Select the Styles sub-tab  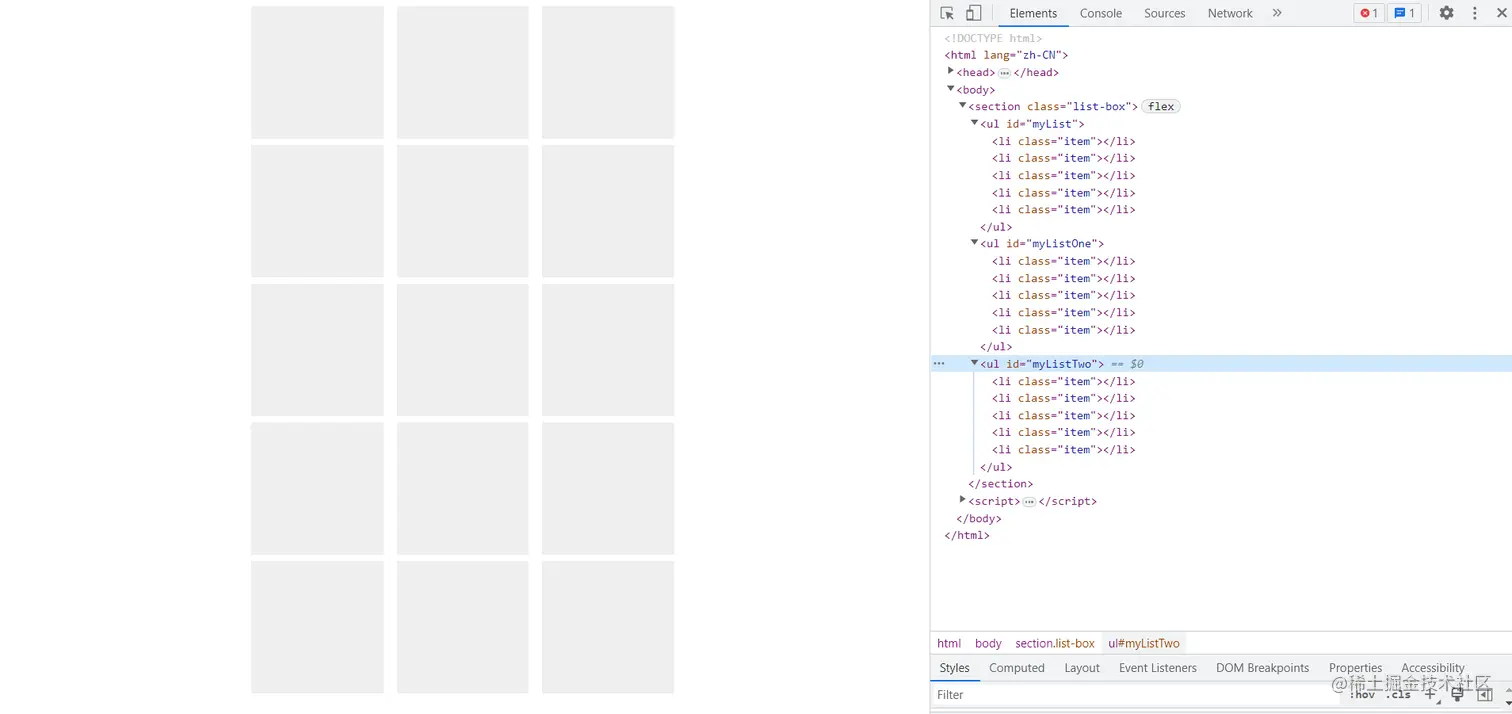pos(954,668)
